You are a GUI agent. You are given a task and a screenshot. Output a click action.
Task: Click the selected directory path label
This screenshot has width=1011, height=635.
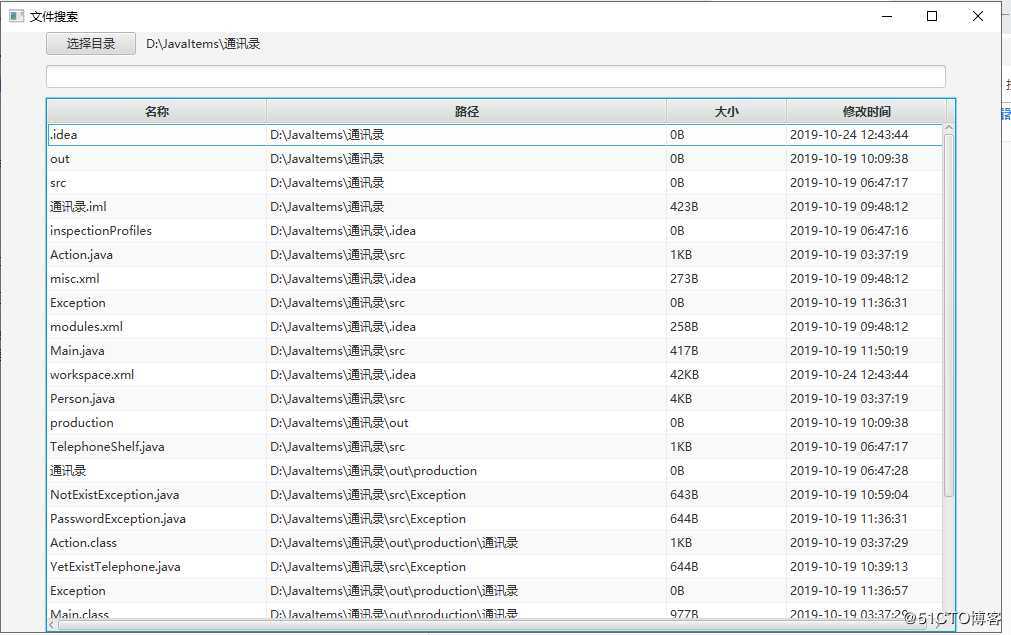coord(203,44)
